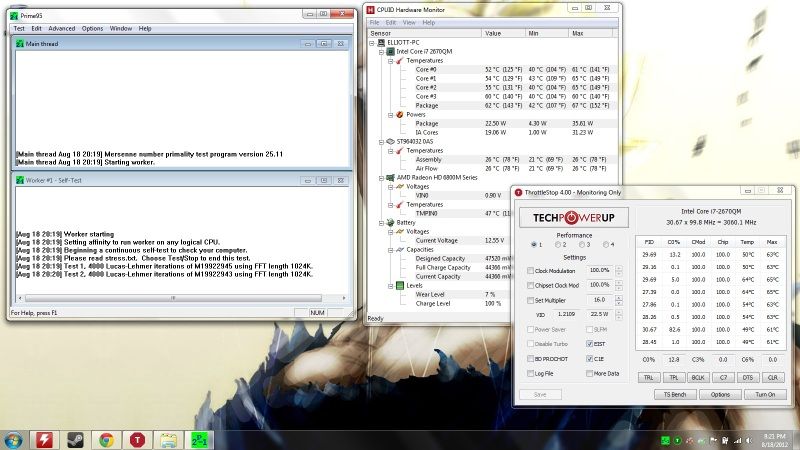The height and width of the screenshot is (450, 800).
Task: Click the flame icon next to Powers
Action: [399, 115]
